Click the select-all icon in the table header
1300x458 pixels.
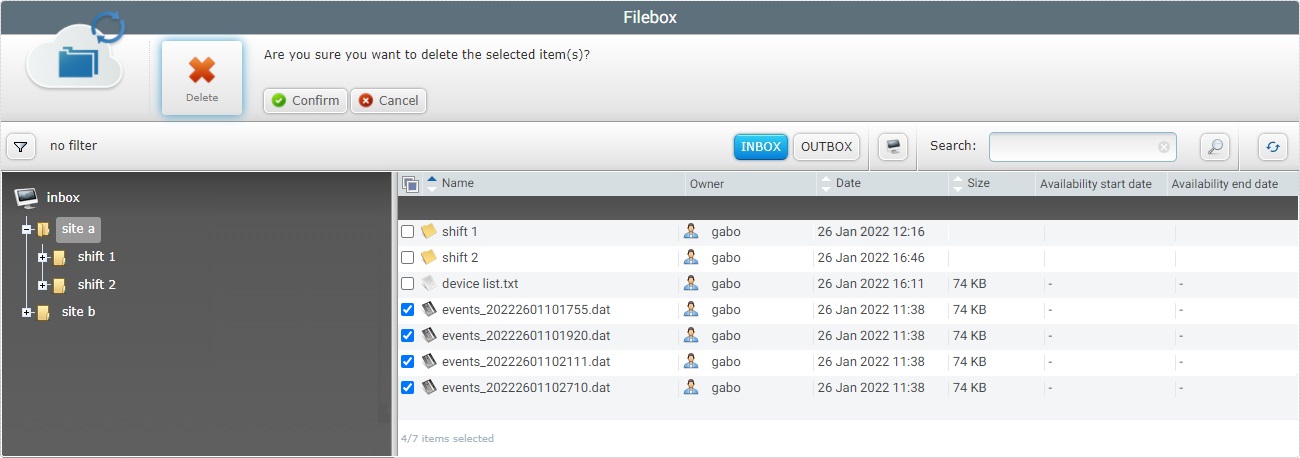coord(410,184)
